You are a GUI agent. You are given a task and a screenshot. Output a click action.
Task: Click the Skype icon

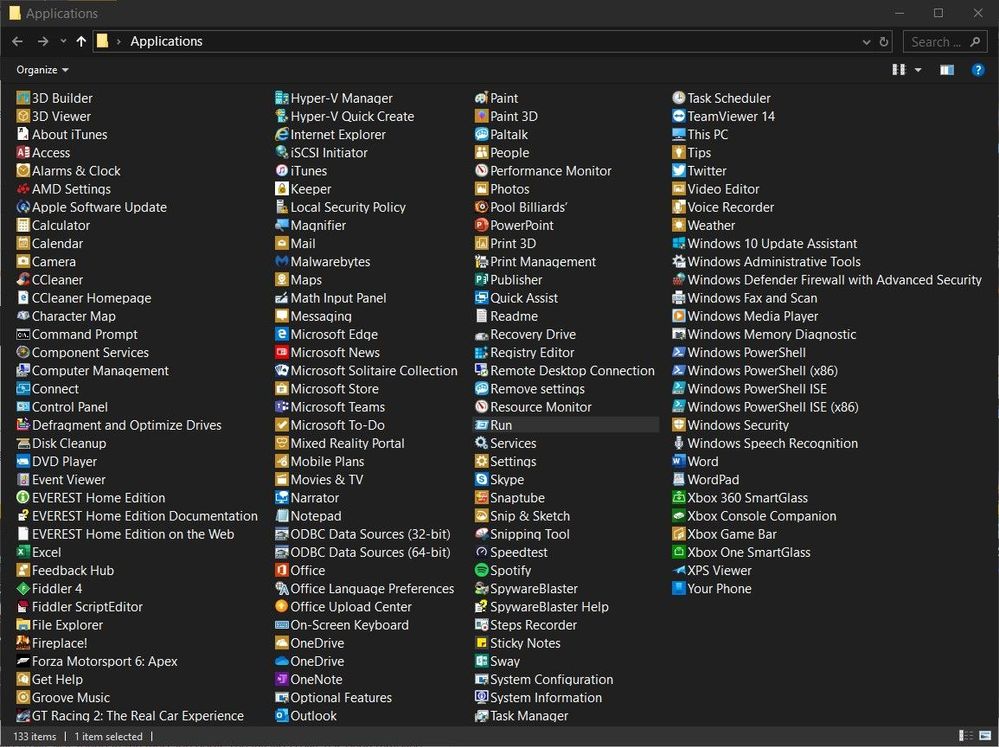coord(482,480)
